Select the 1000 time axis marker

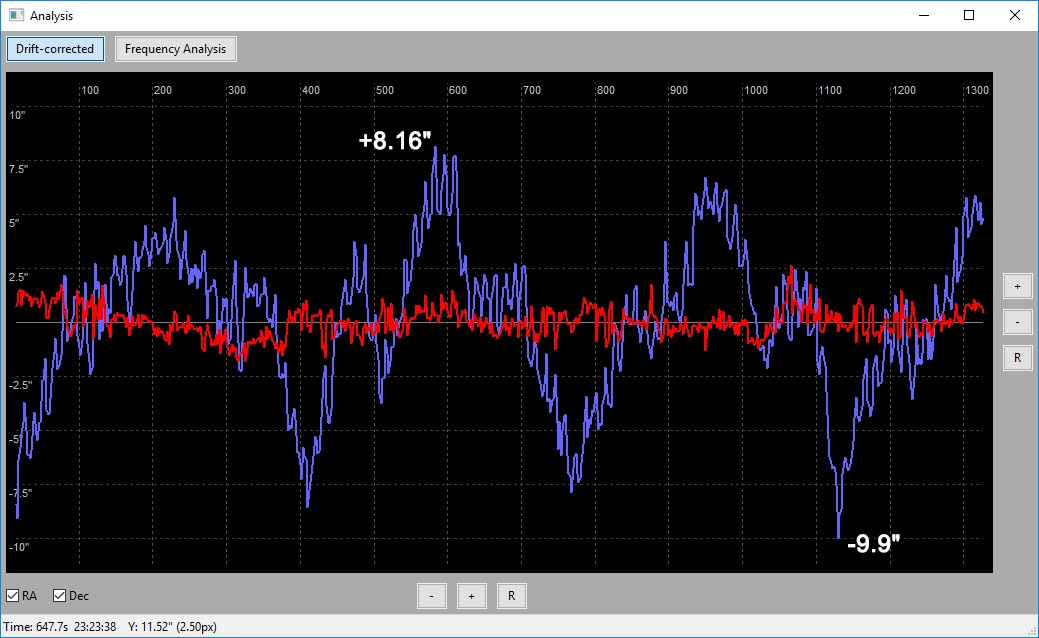coord(756,90)
